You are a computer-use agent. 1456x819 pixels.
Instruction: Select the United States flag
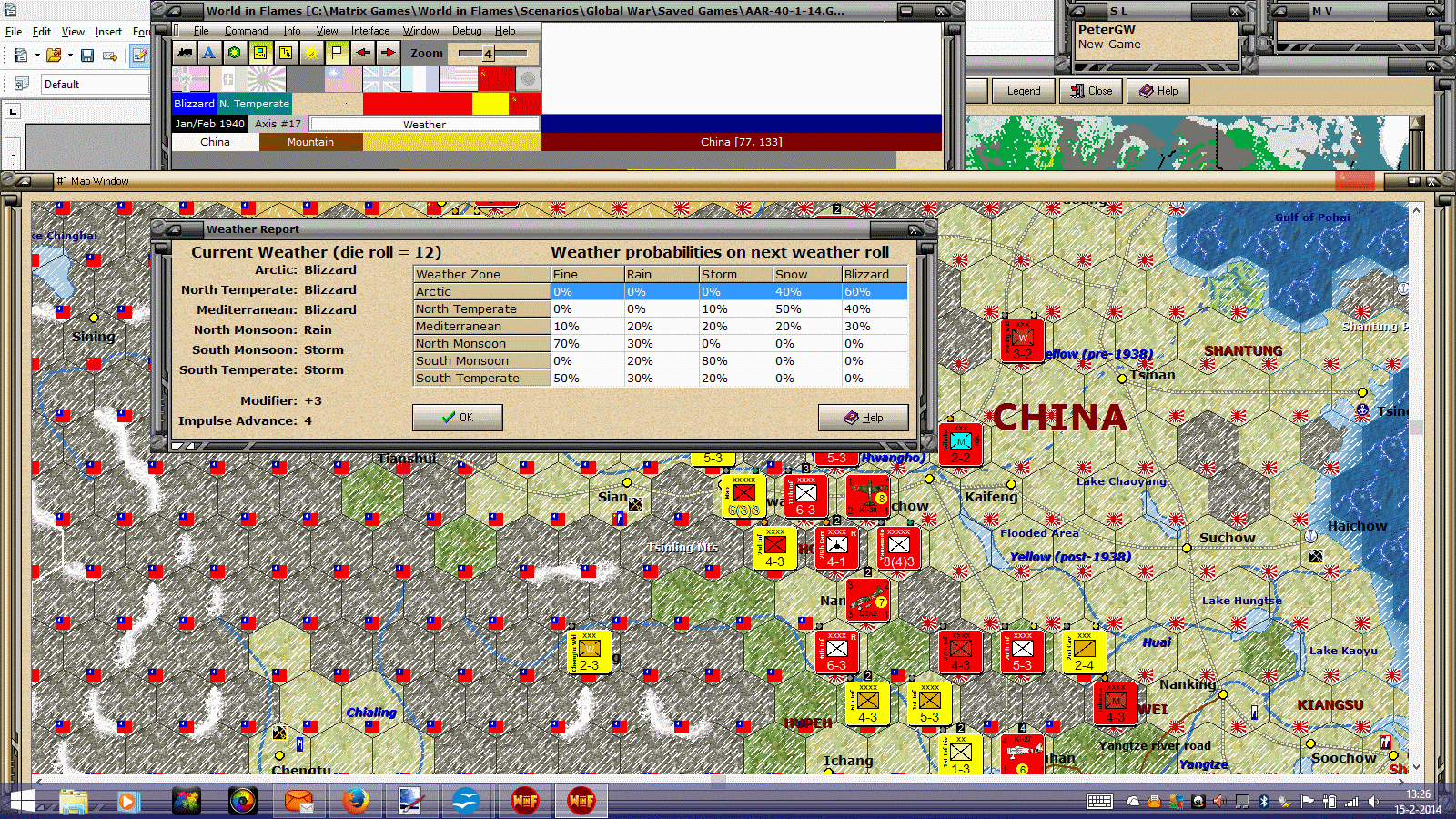[458, 78]
